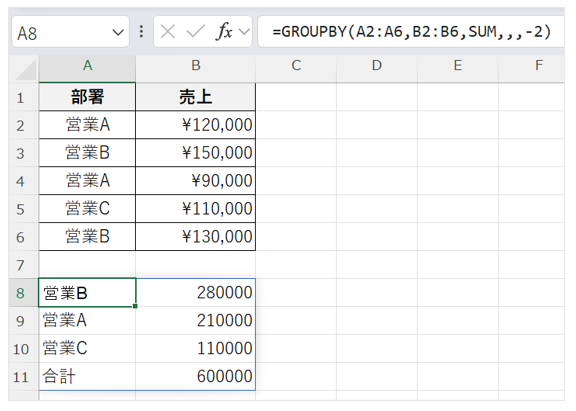Select result cell 210000
This screenshot has height=411, width=576.
point(195,321)
